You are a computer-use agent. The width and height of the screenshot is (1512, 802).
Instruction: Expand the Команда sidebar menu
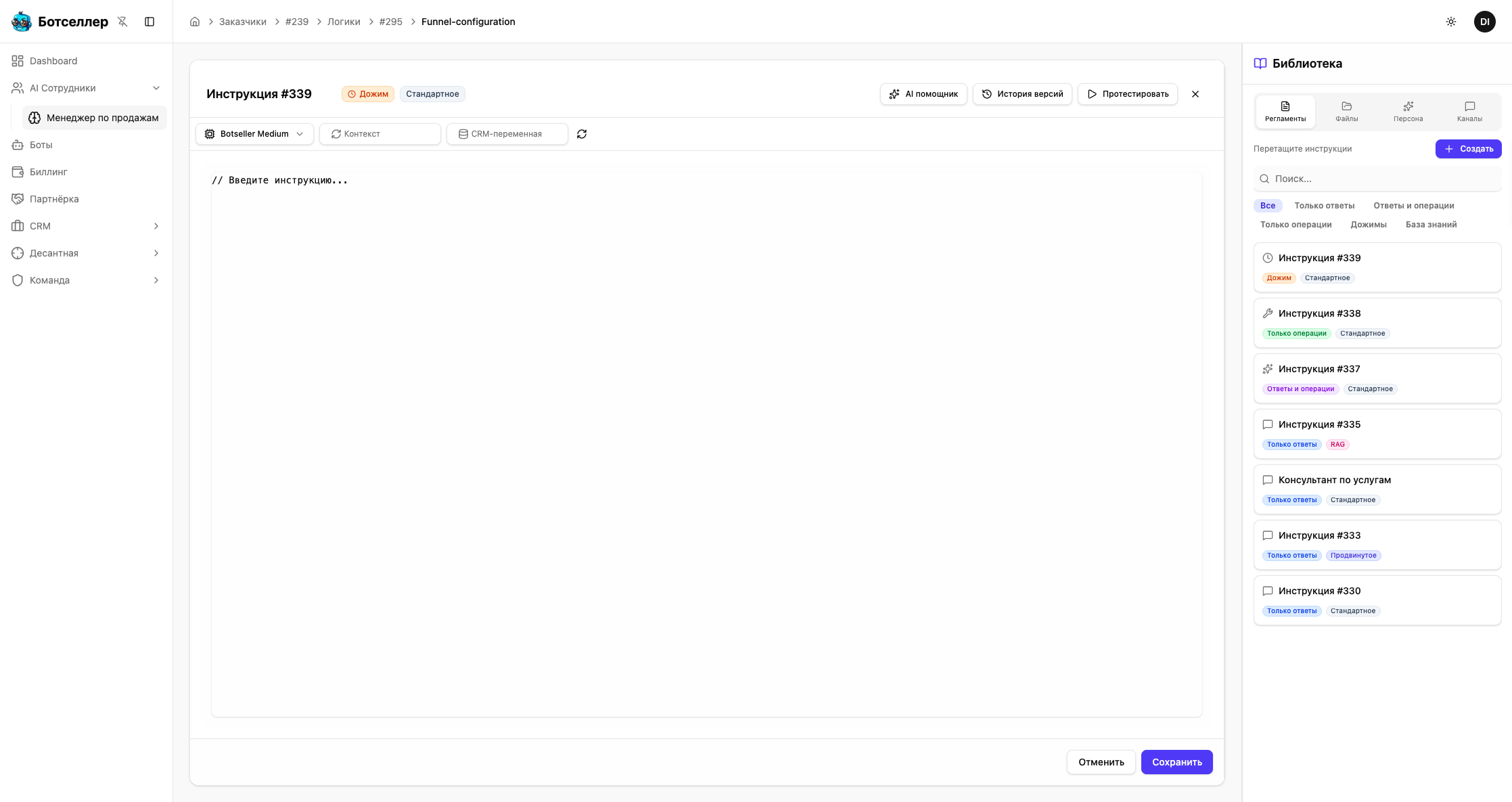click(156, 280)
